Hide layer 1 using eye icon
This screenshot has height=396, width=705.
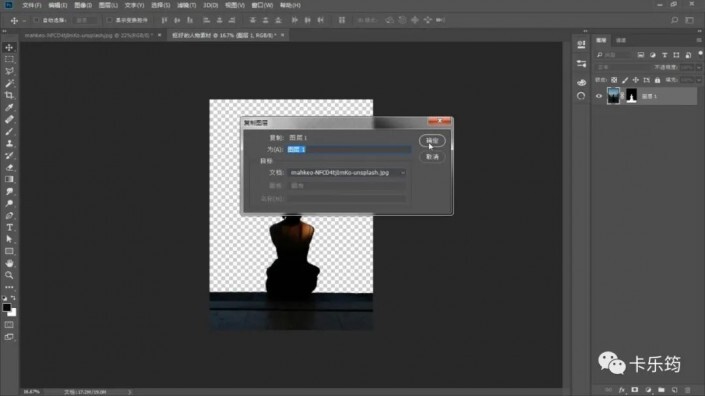pos(598,96)
